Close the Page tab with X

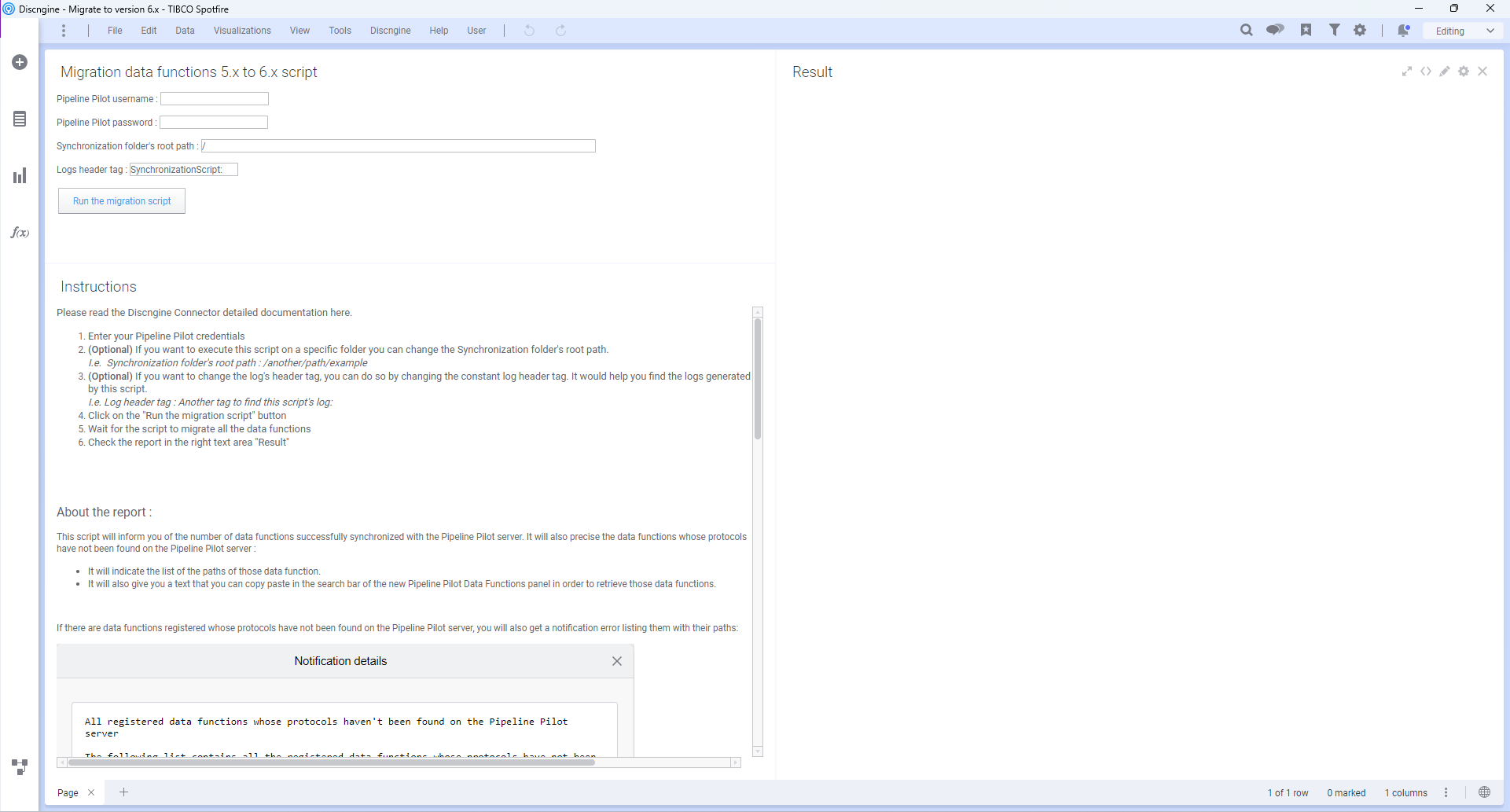91,792
